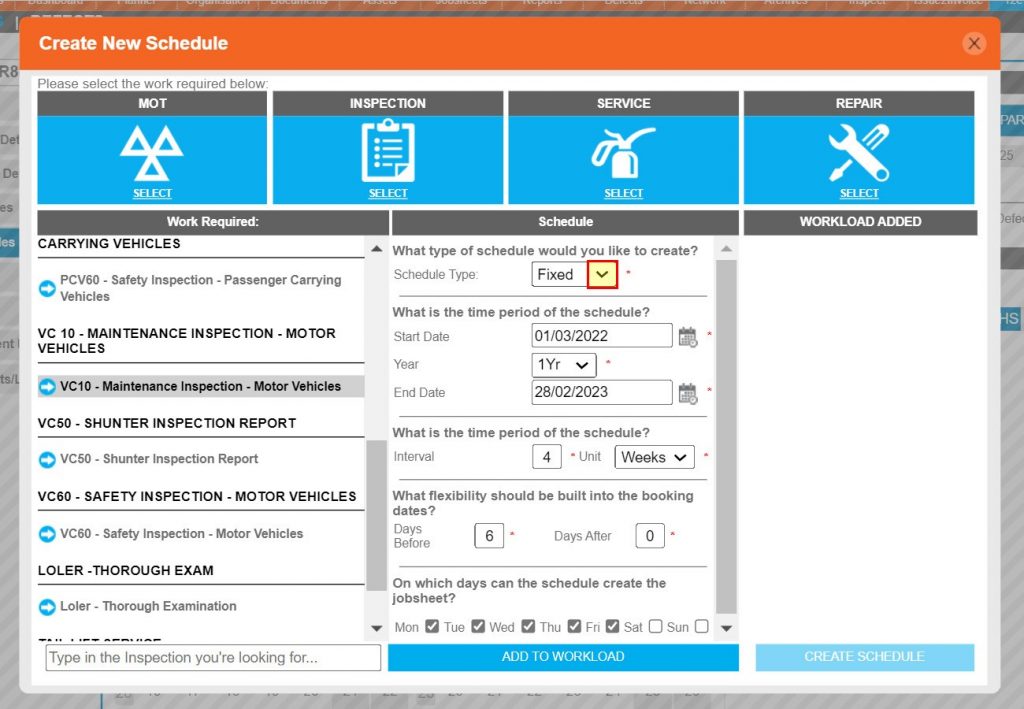Click the inspection search input field
1024x709 pixels.
coord(210,657)
